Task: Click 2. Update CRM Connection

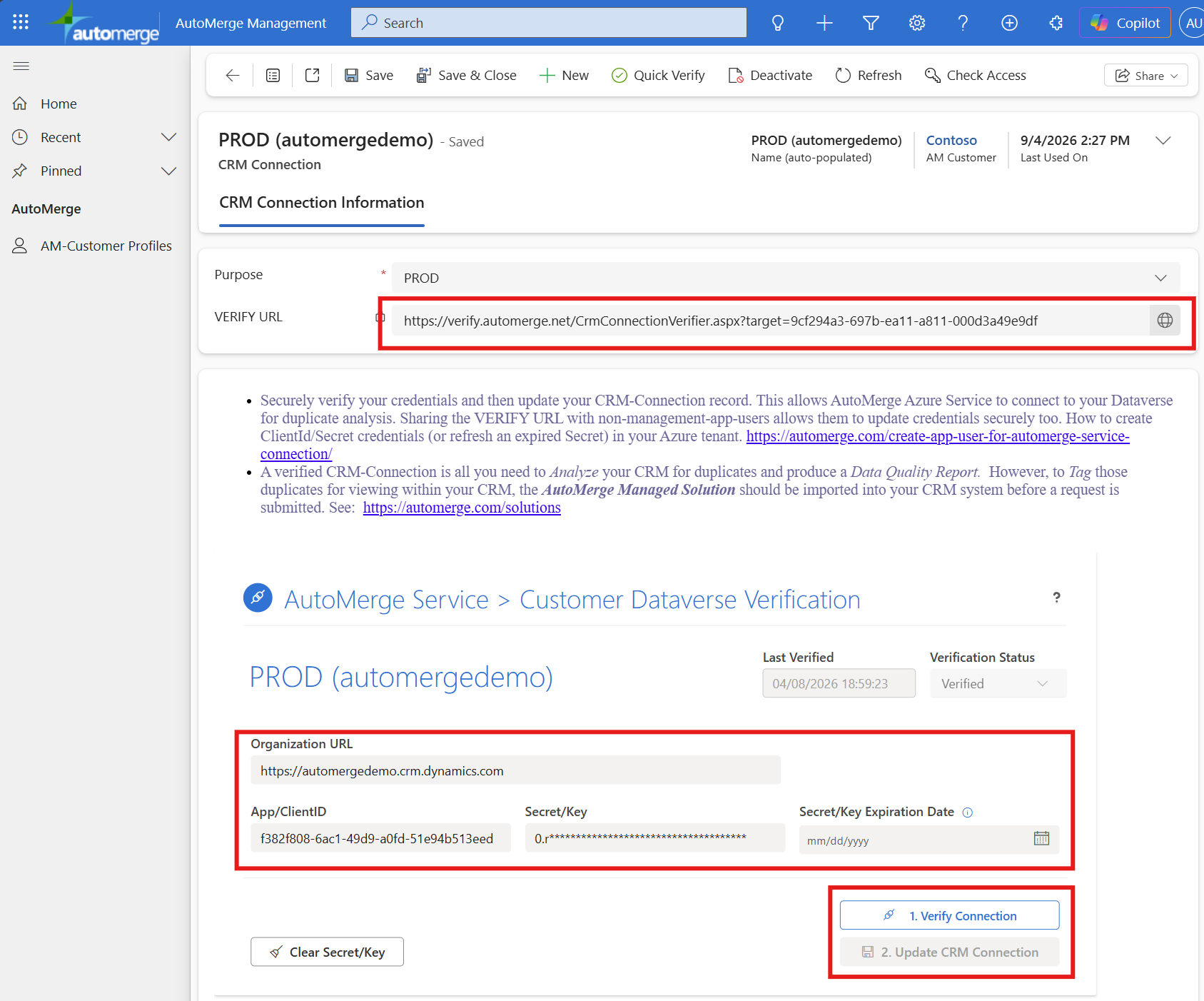Action: pos(949,952)
